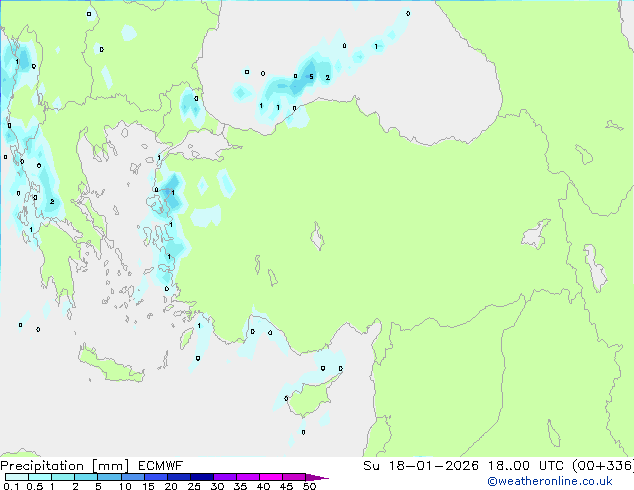The height and width of the screenshot is (490, 634).
Task: Click the legend scale label '45'
Action: pyautogui.click(x=286, y=486)
